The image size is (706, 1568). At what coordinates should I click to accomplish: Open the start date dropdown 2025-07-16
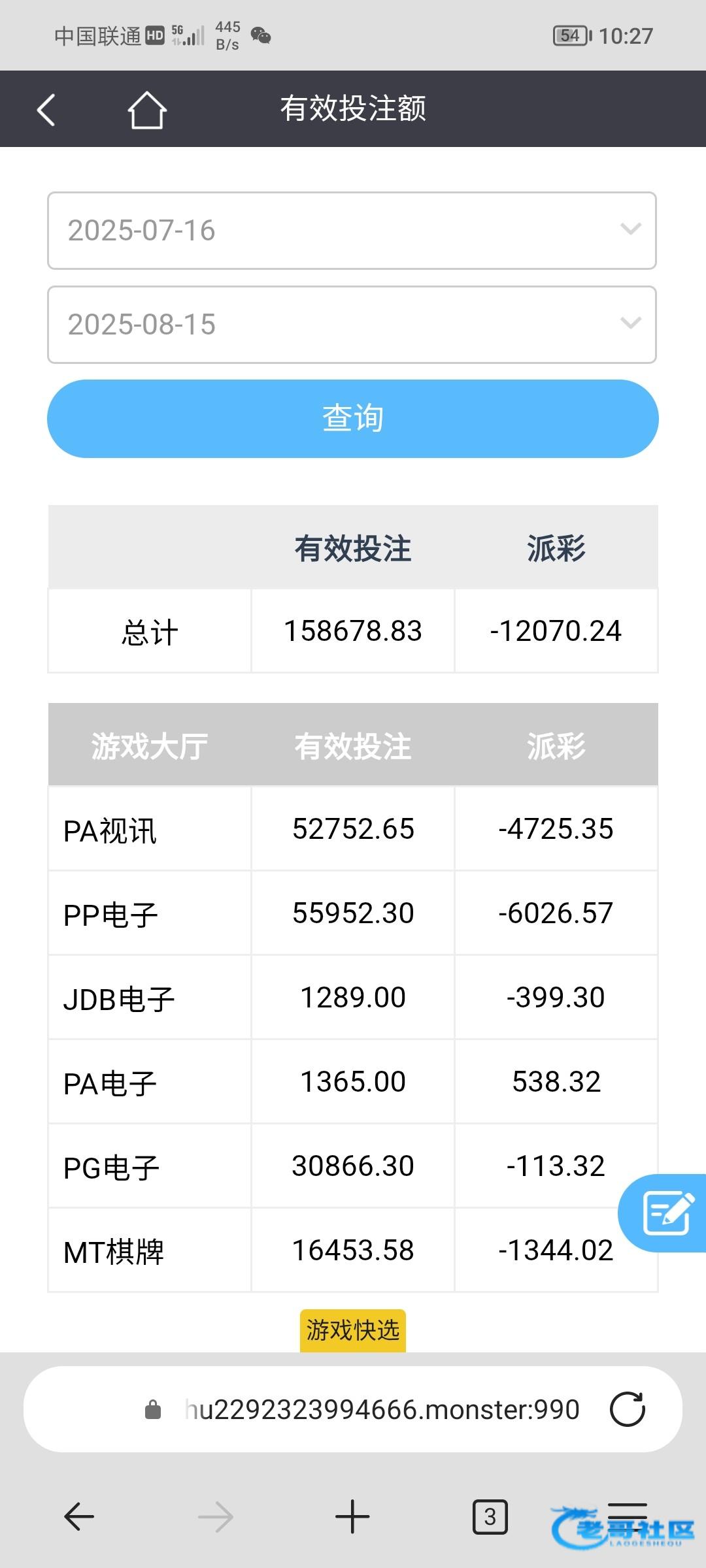[x=352, y=231]
